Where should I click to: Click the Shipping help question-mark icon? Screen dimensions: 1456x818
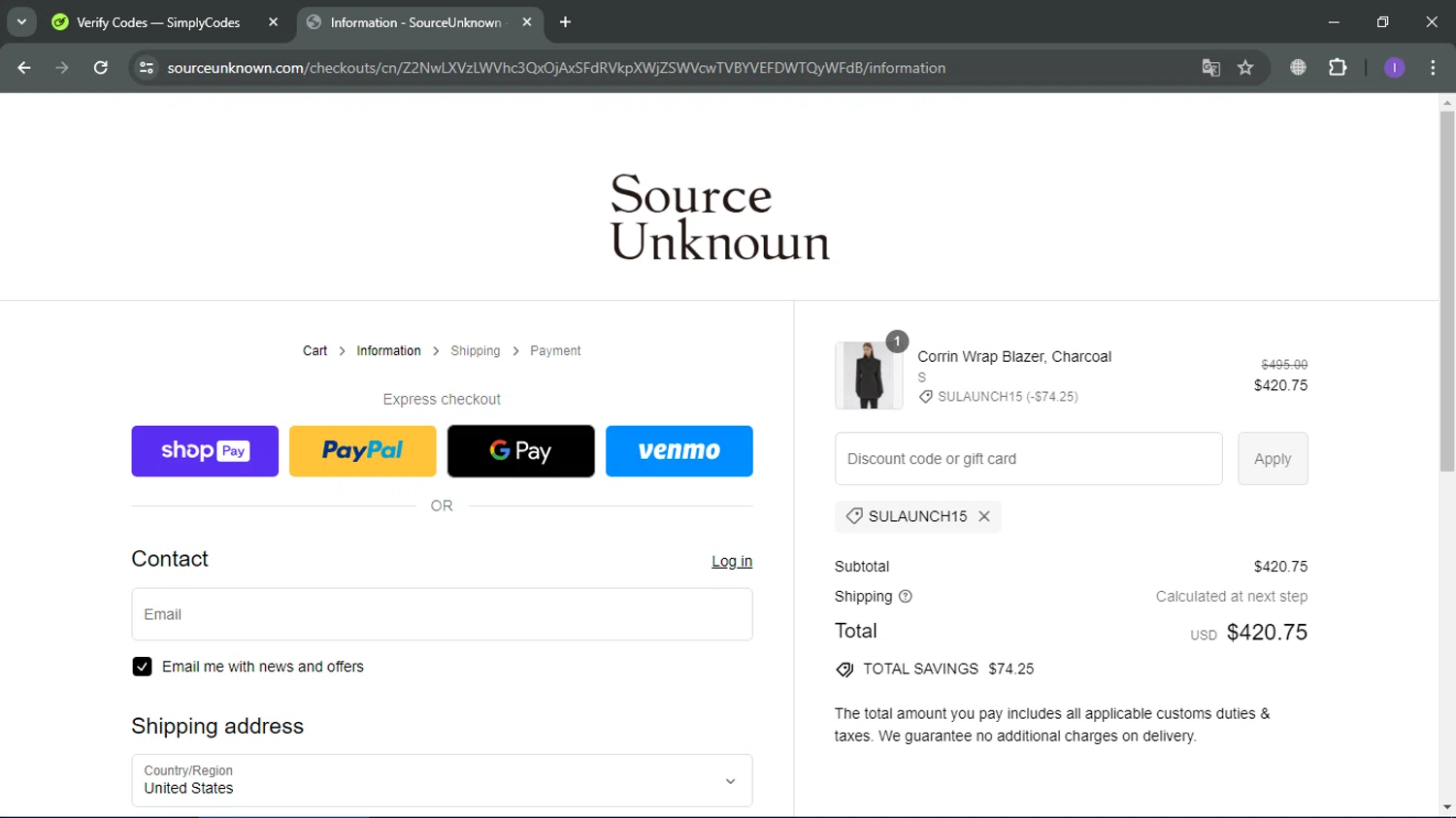tap(906, 597)
